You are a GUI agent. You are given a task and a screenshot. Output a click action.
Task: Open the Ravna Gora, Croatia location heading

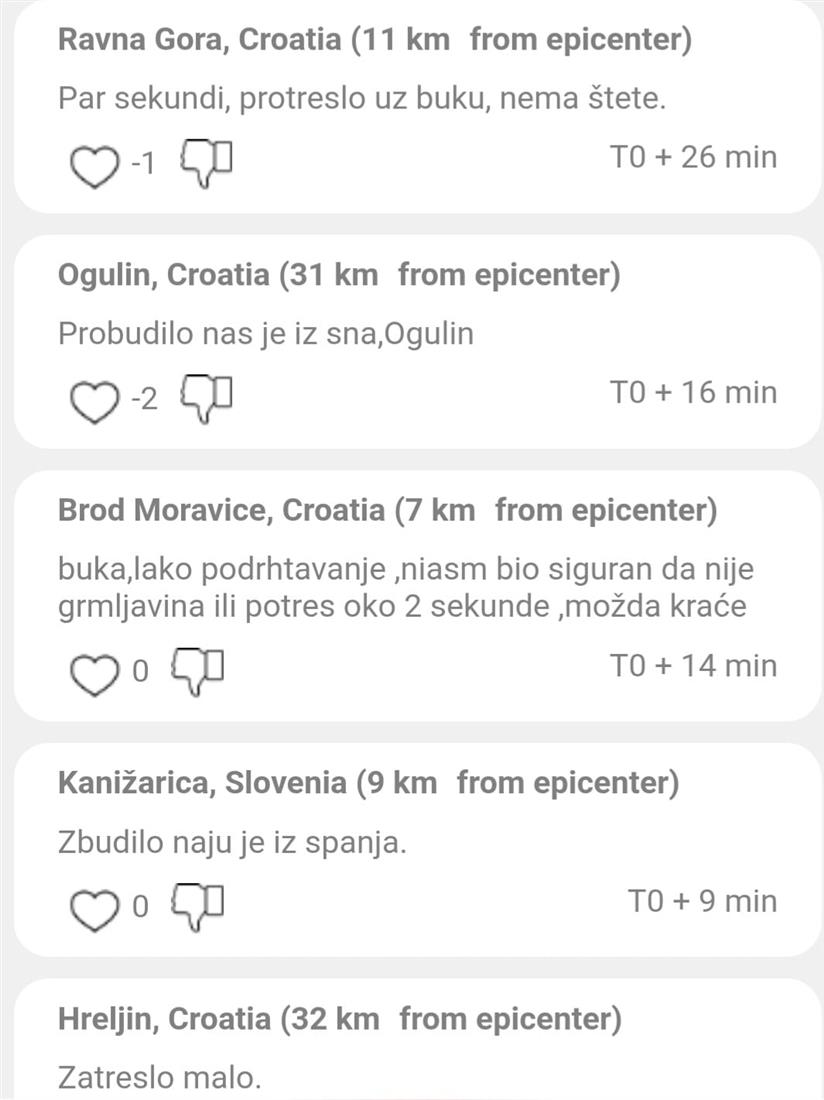(375, 41)
